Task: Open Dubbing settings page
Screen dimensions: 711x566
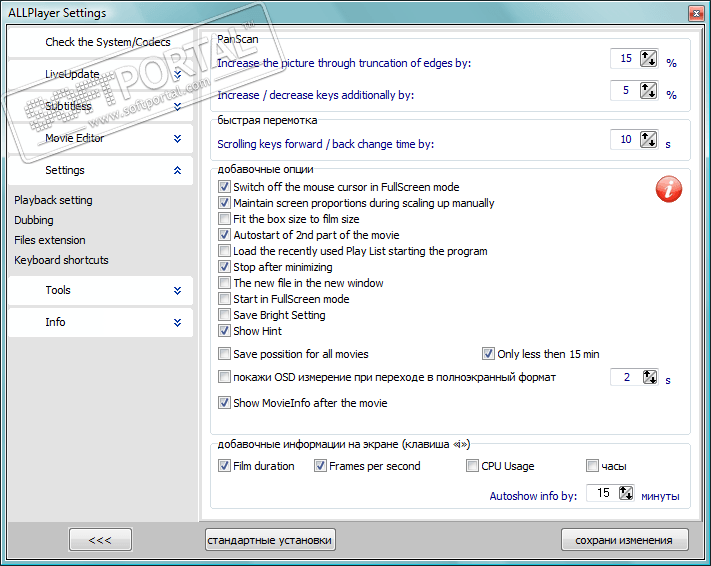Action: (x=34, y=220)
